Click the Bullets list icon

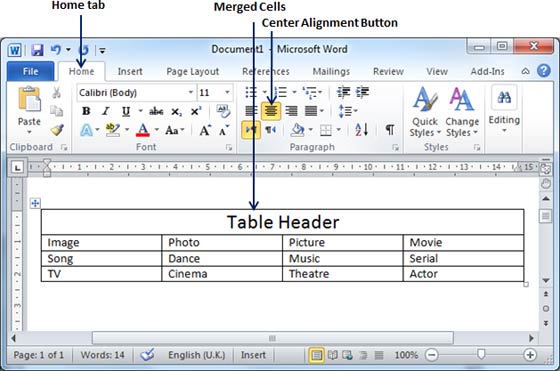tap(251, 92)
